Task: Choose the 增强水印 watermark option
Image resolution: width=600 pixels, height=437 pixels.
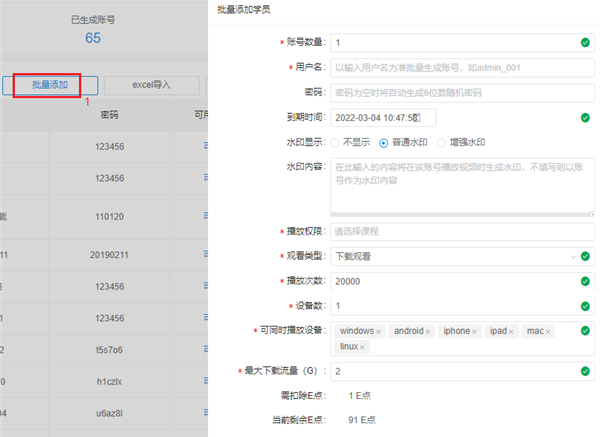Action: click(x=442, y=143)
